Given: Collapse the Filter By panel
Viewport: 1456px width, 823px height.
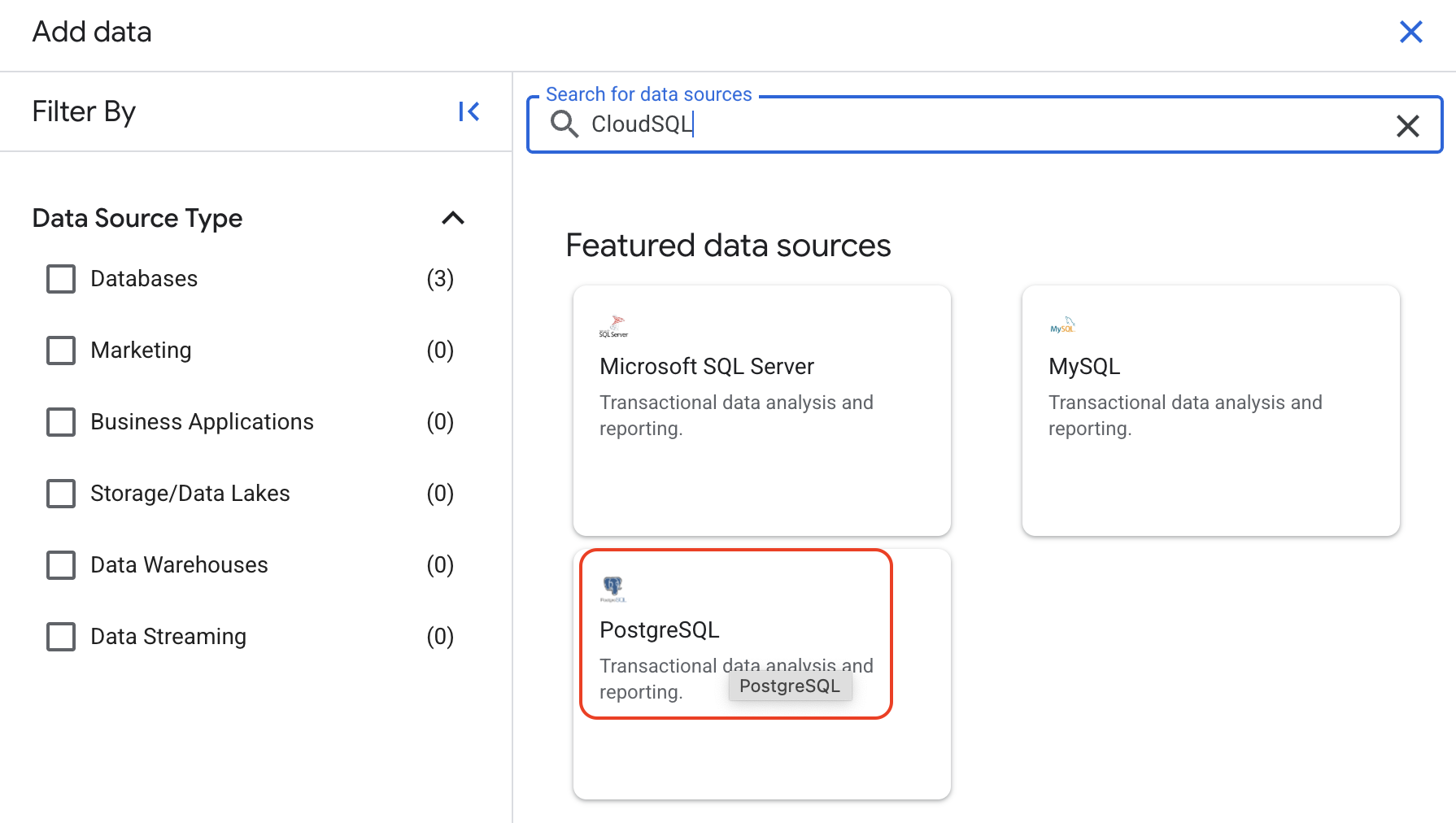Looking at the screenshot, I should point(469,111).
